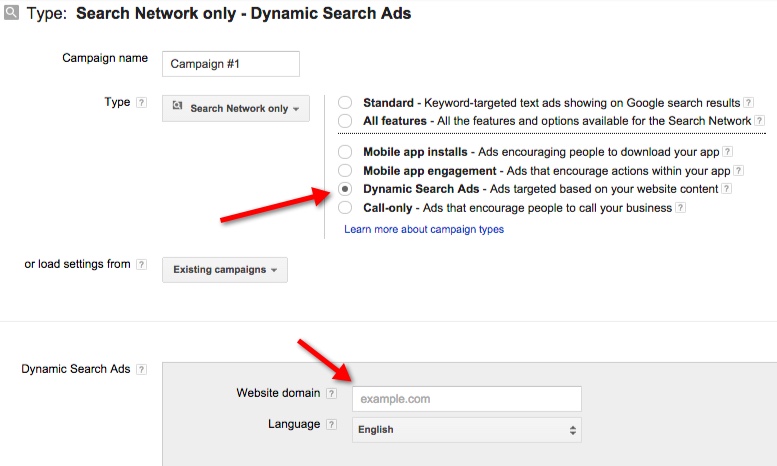Click help icon after Dynamic Search Ads description
Viewport: 777px width, 466px height.
pos(726,189)
